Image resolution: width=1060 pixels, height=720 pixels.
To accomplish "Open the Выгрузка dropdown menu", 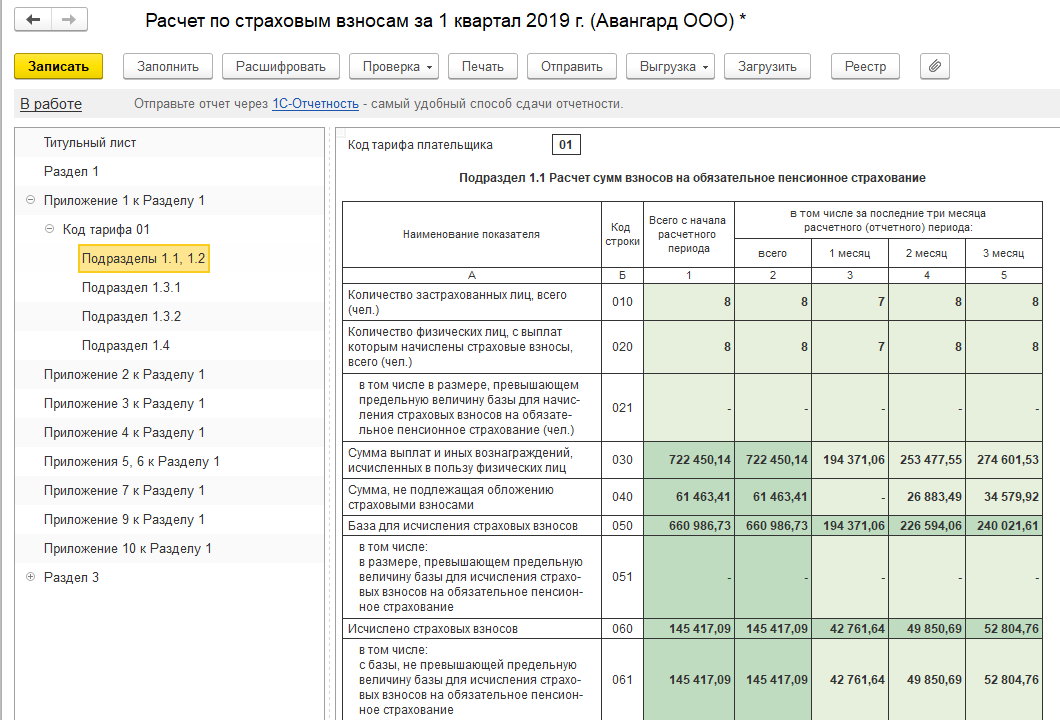I will tap(670, 67).
